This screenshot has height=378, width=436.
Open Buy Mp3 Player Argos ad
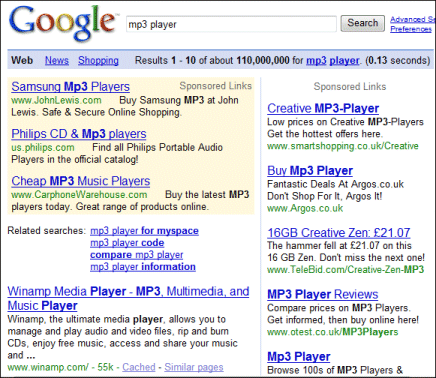pyautogui.click(x=310, y=171)
